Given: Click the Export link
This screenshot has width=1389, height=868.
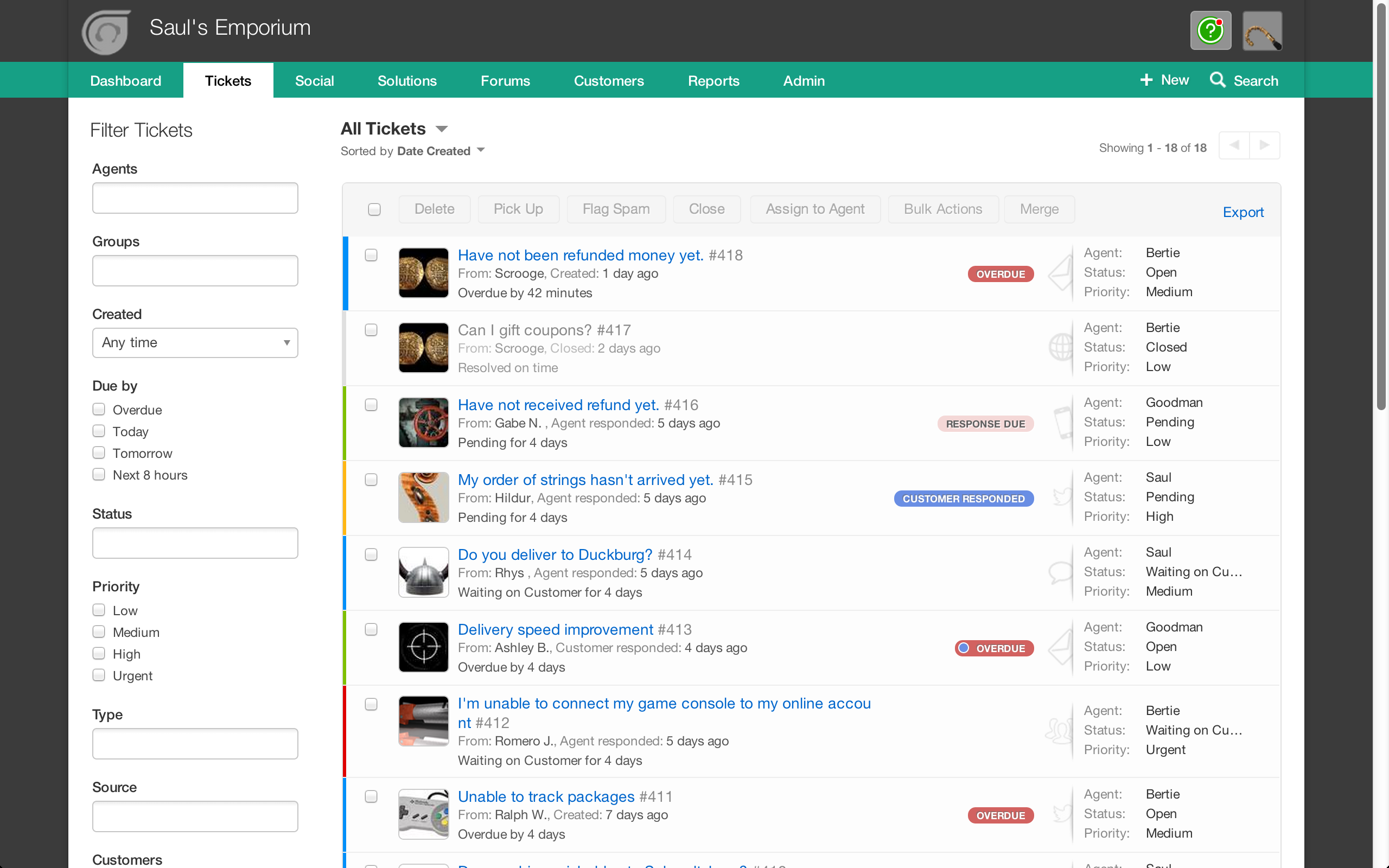Looking at the screenshot, I should [1243, 212].
